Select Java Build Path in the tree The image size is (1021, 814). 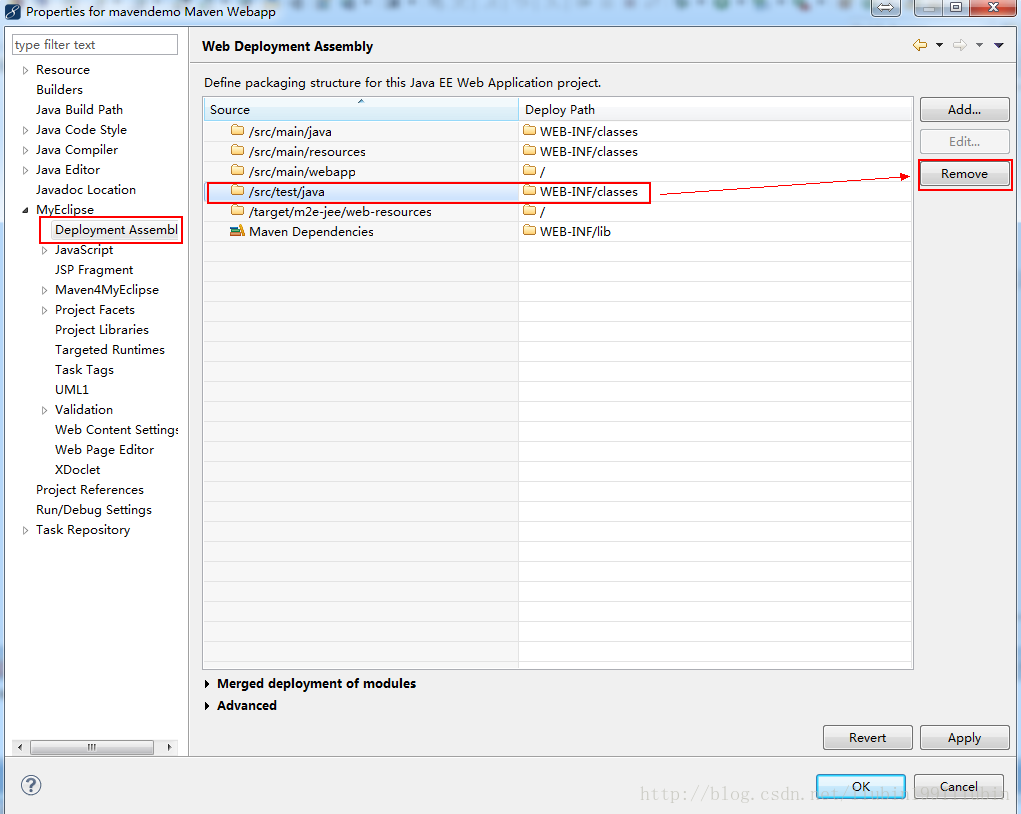pyautogui.click(x=79, y=109)
